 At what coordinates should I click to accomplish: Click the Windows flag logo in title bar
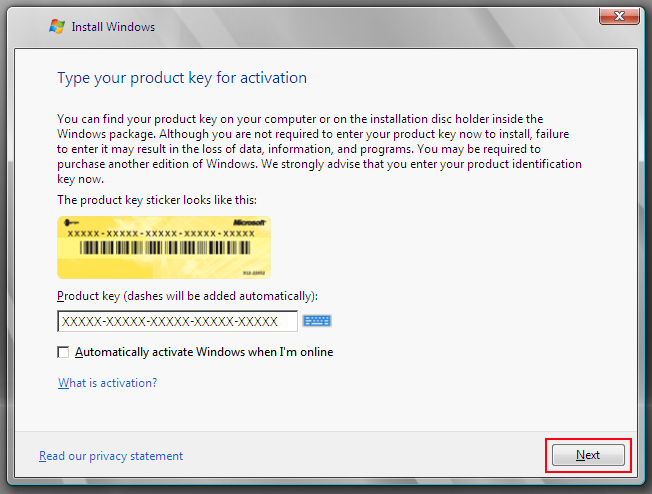(57, 27)
